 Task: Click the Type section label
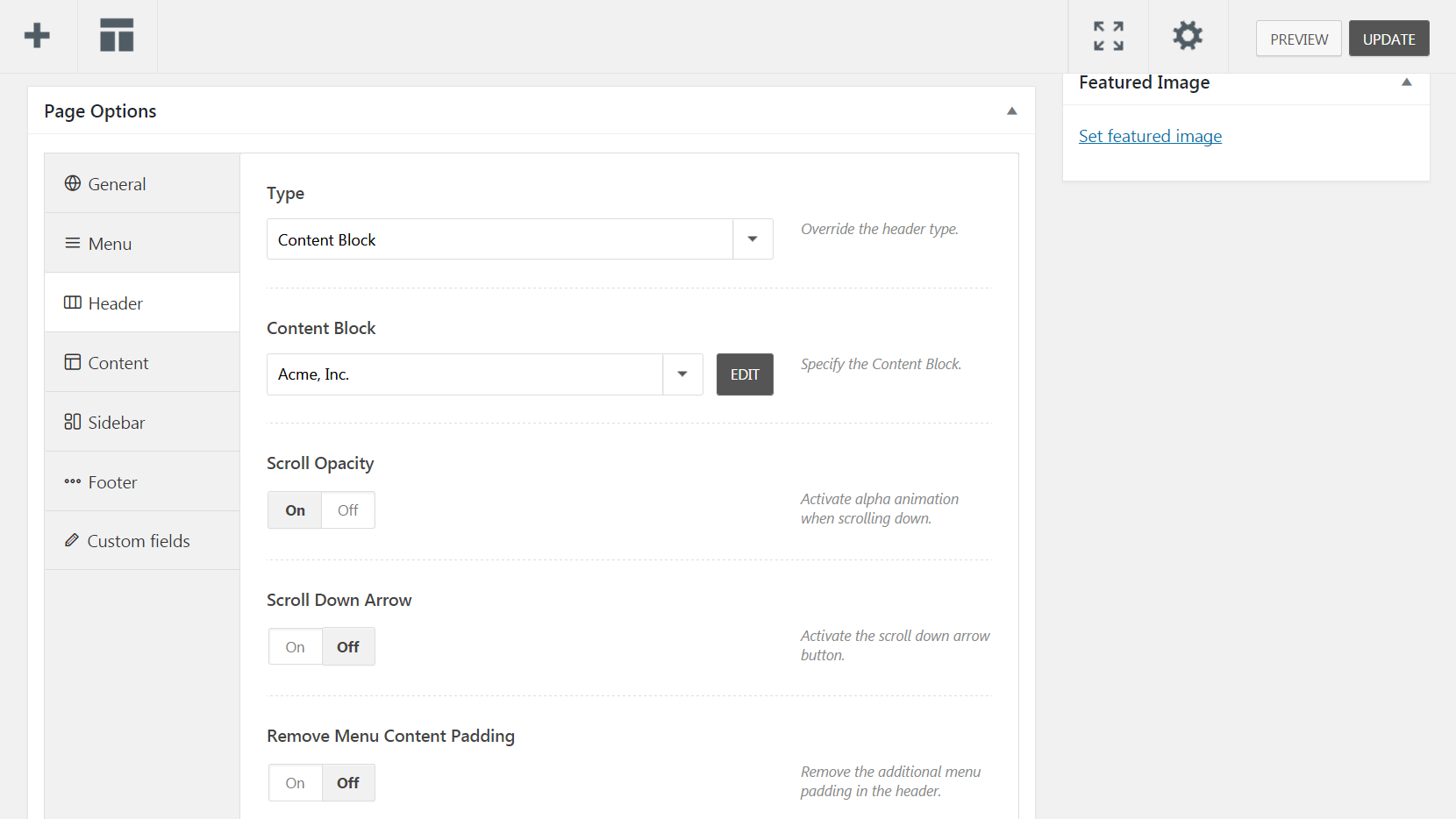(285, 194)
